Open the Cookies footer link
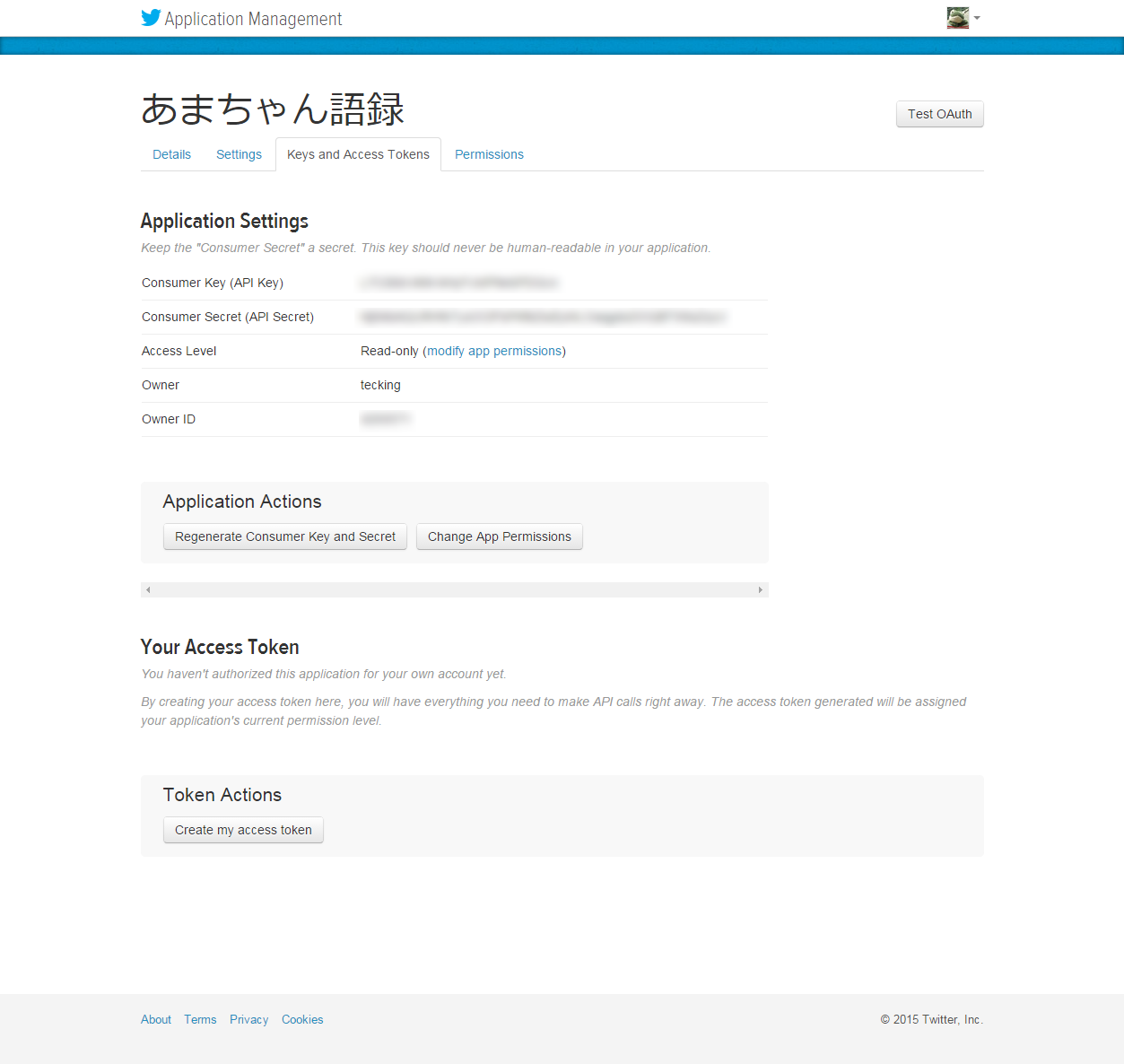1124x1064 pixels. pyautogui.click(x=302, y=1019)
